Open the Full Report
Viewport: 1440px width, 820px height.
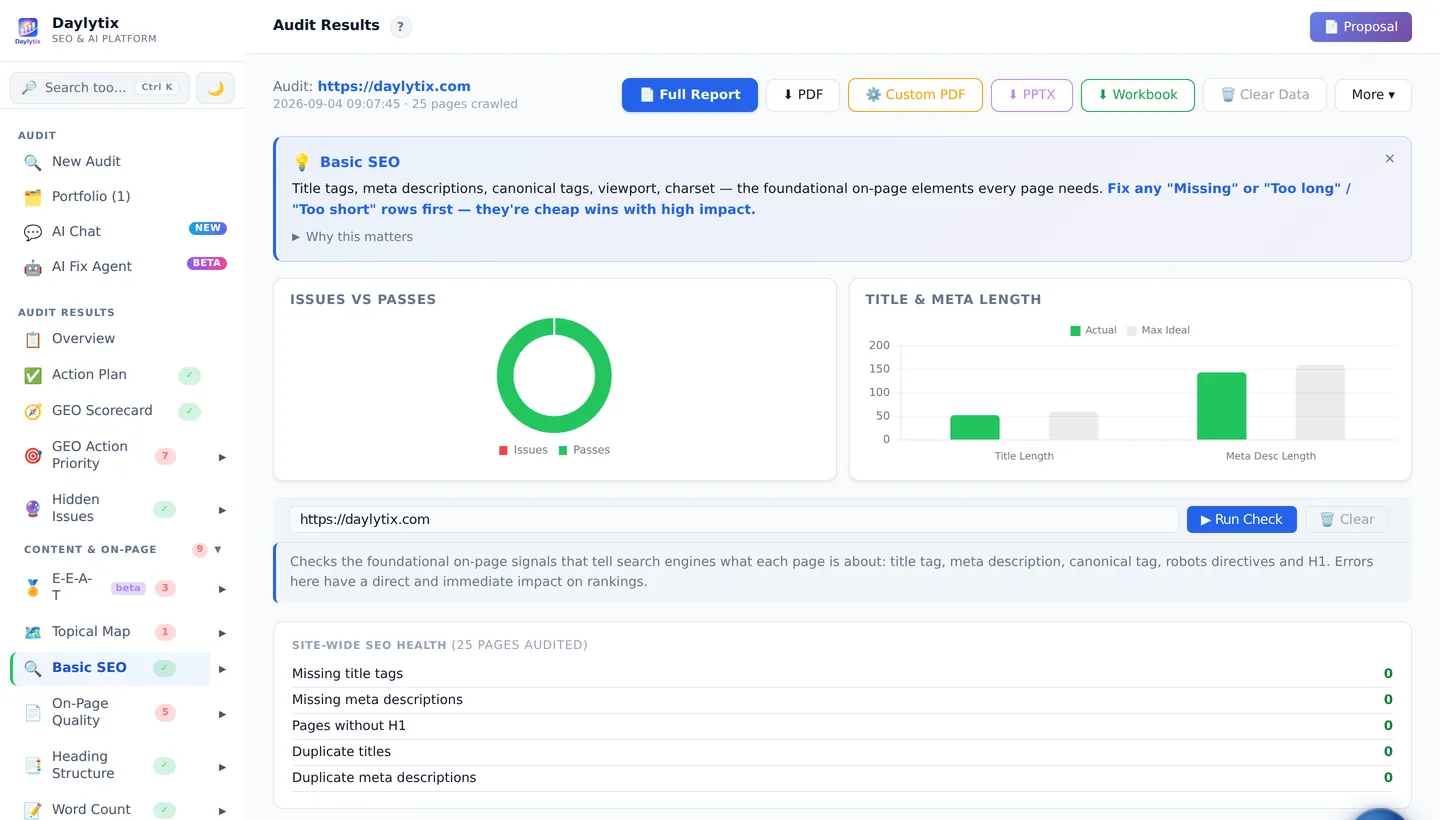[x=690, y=95]
